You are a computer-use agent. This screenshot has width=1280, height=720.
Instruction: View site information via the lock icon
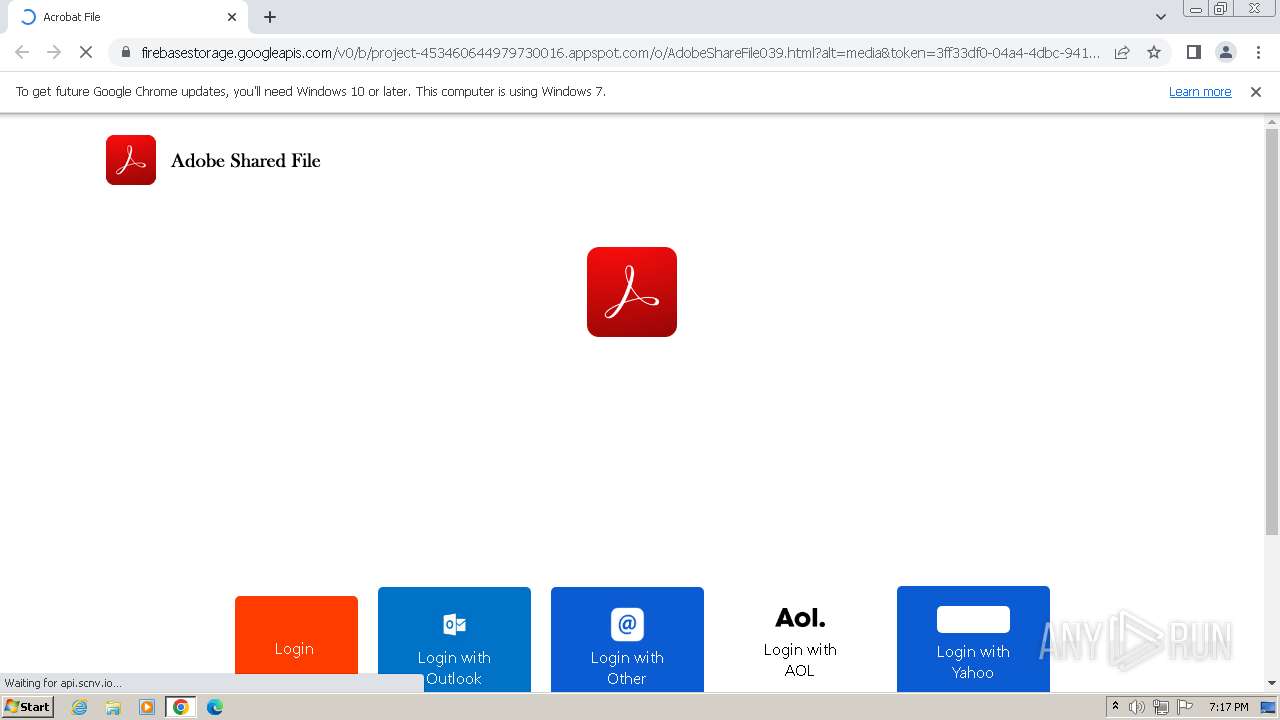click(x=125, y=52)
